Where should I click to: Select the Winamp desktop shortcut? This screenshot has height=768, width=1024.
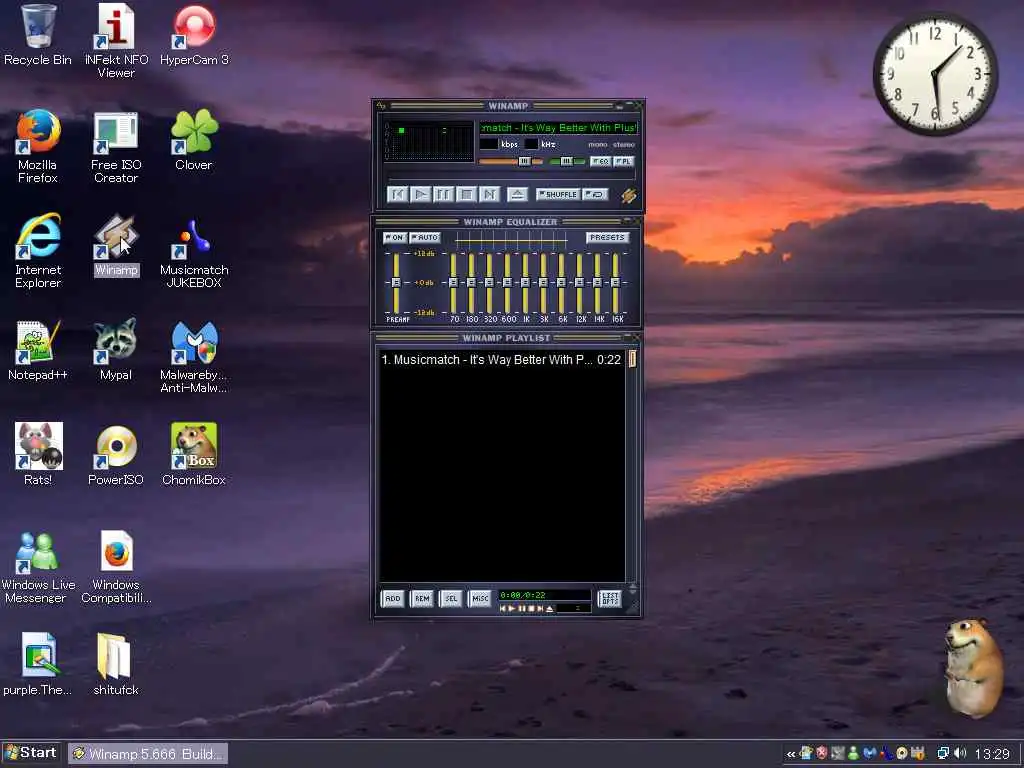click(116, 246)
